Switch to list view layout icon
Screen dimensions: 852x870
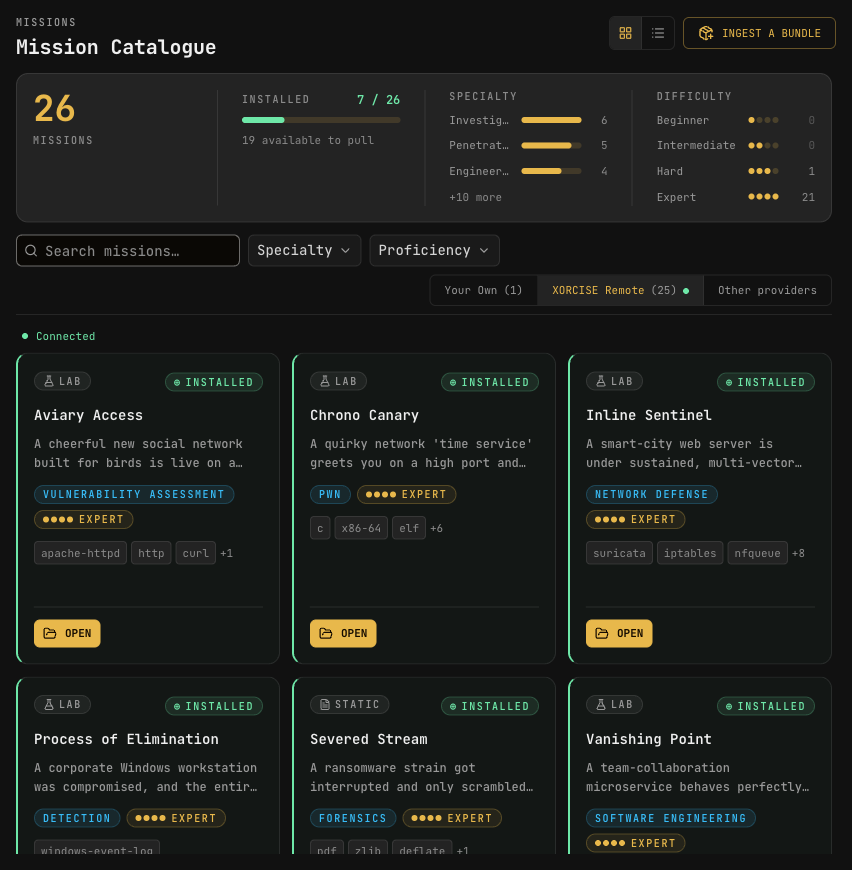658,33
